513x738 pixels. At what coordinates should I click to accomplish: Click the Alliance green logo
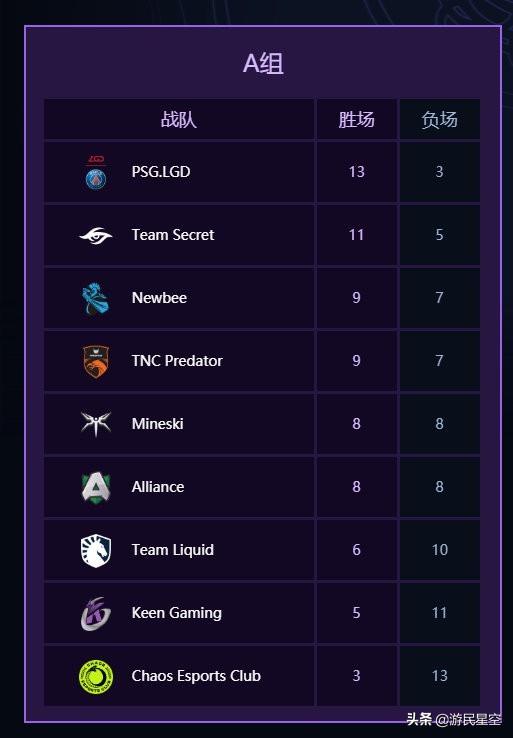tap(96, 487)
